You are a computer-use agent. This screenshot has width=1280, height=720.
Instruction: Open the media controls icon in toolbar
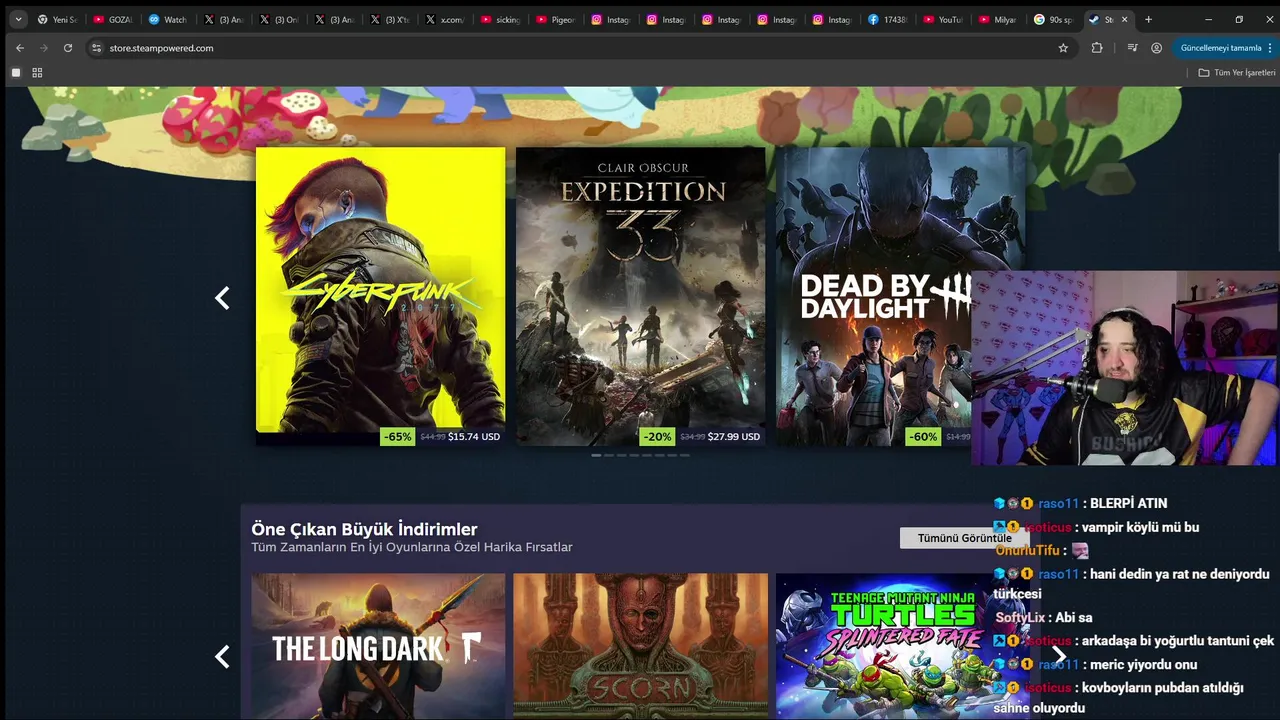pyautogui.click(x=1132, y=48)
